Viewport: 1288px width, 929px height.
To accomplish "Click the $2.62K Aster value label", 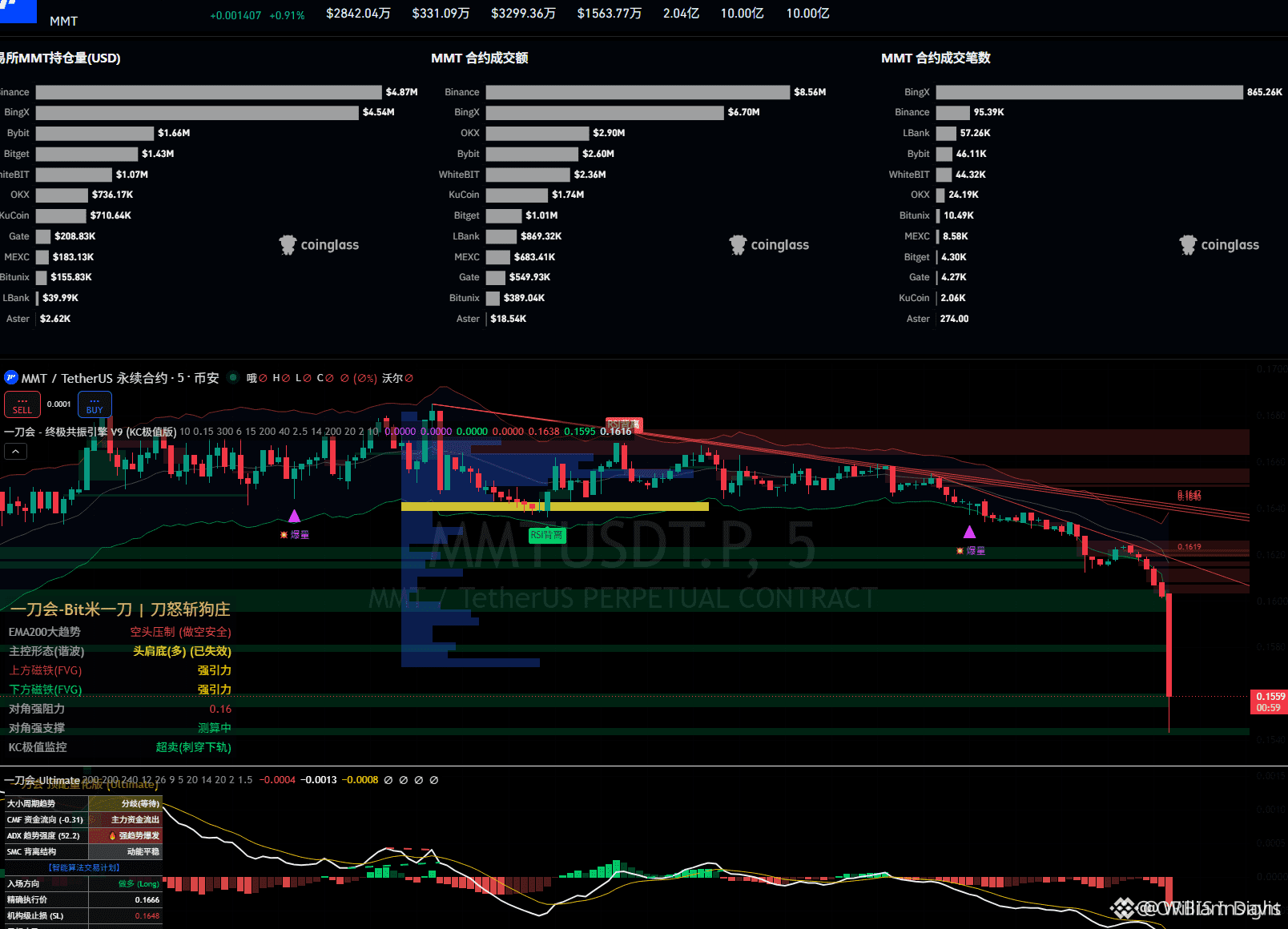I will click(55, 319).
